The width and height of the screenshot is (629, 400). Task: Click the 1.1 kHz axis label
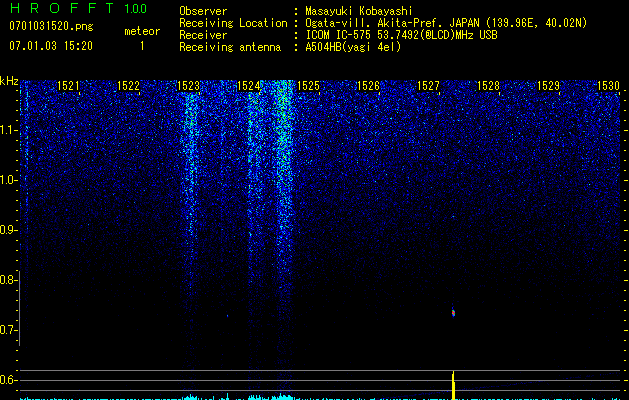click(x=8, y=130)
